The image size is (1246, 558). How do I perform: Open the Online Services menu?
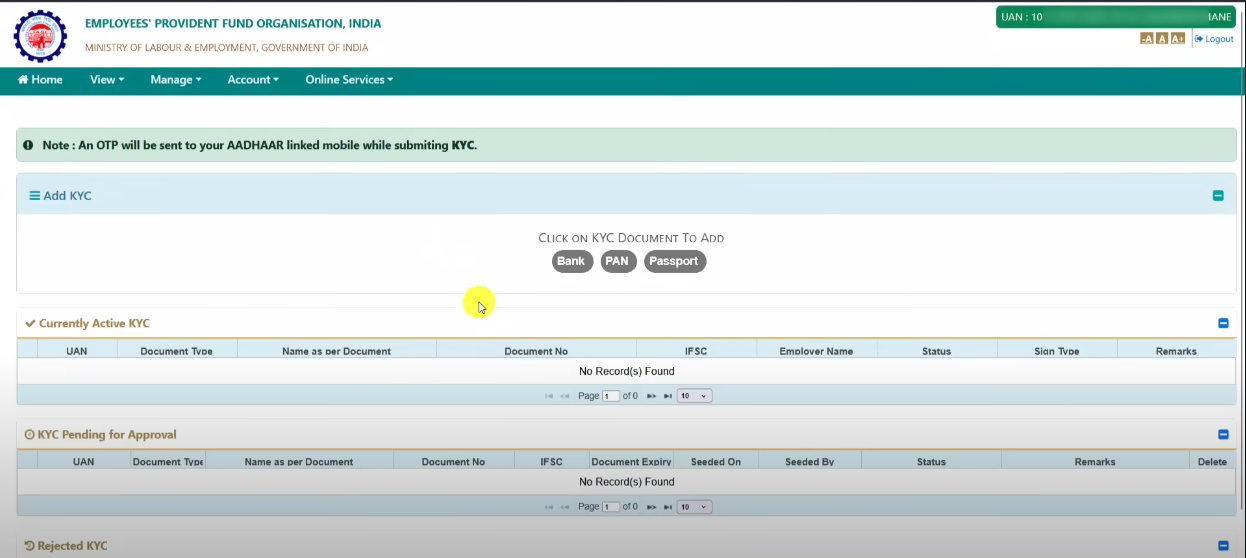tap(349, 80)
